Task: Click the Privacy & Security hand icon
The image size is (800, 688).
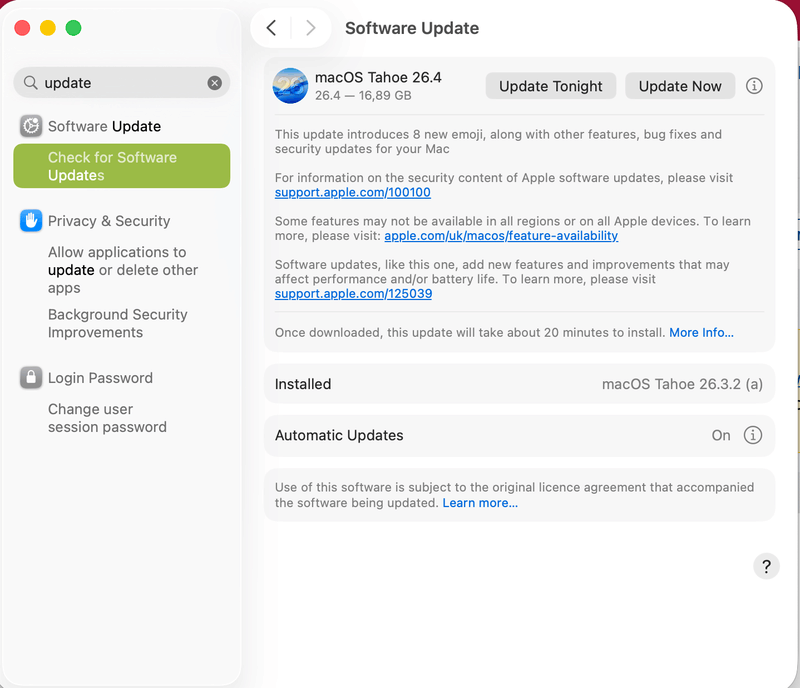Action: coord(31,221)
